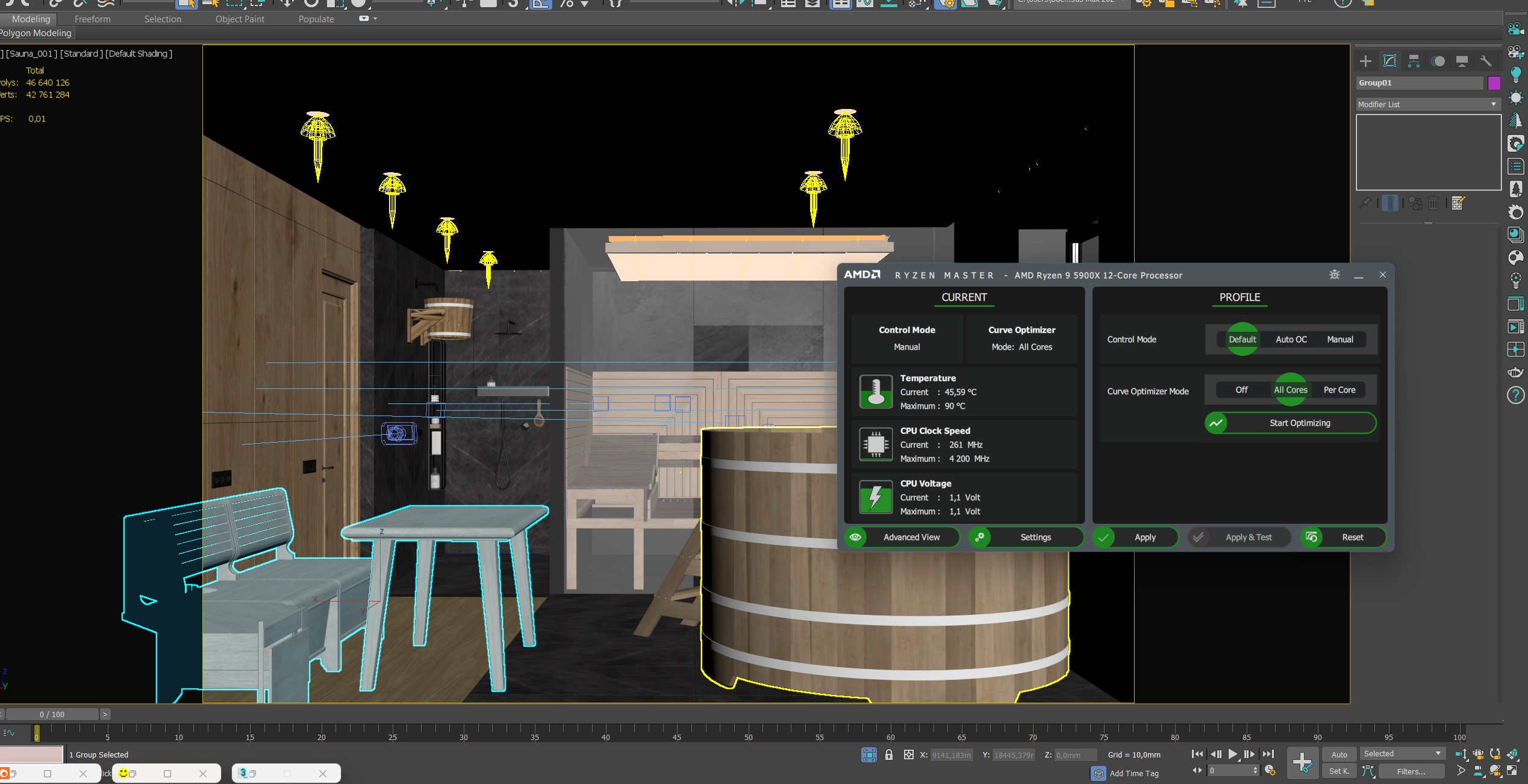
Task: Select Manual control mode in Profile
Action: pos(1339,340)
